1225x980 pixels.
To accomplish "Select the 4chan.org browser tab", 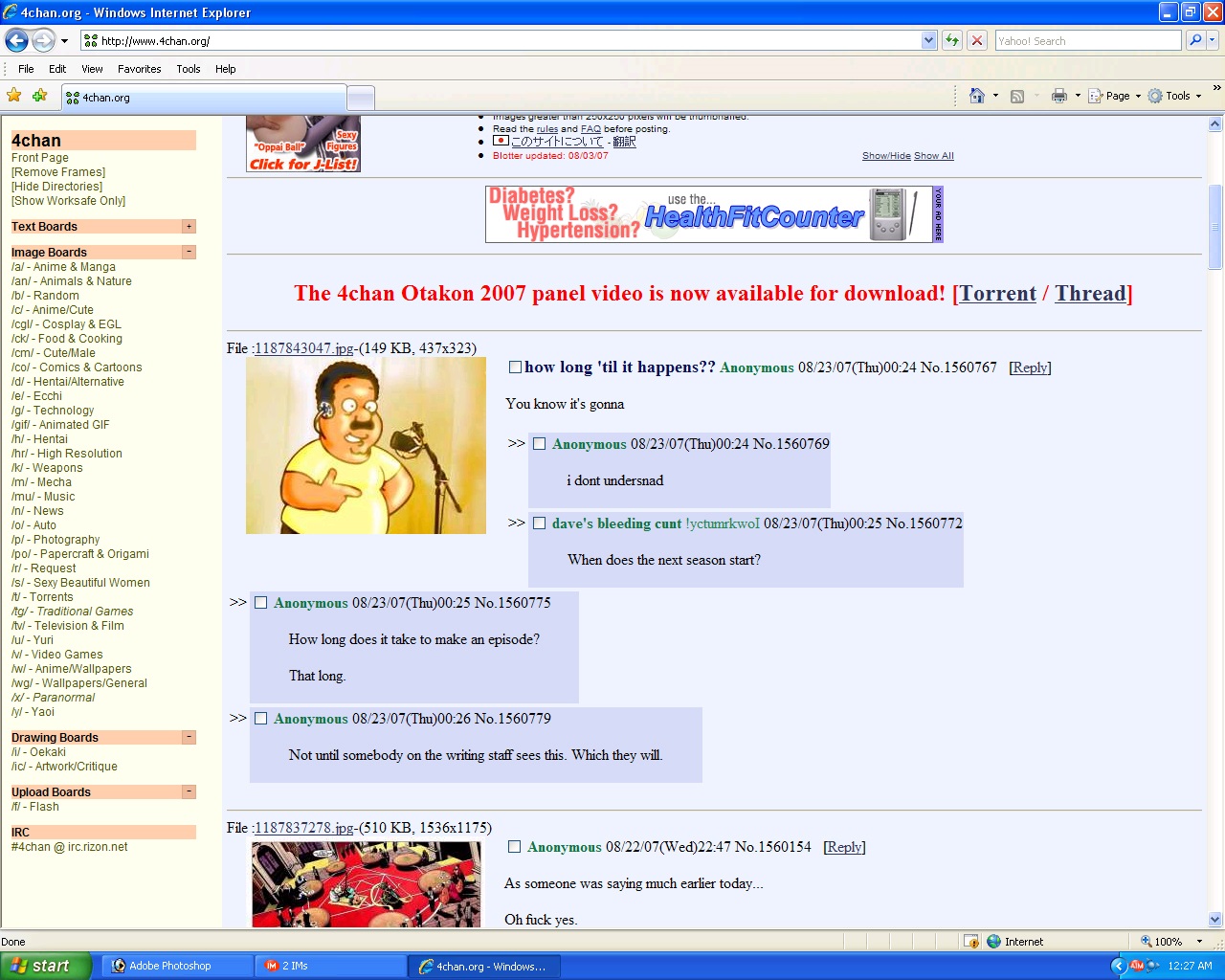I will (204, 98).
